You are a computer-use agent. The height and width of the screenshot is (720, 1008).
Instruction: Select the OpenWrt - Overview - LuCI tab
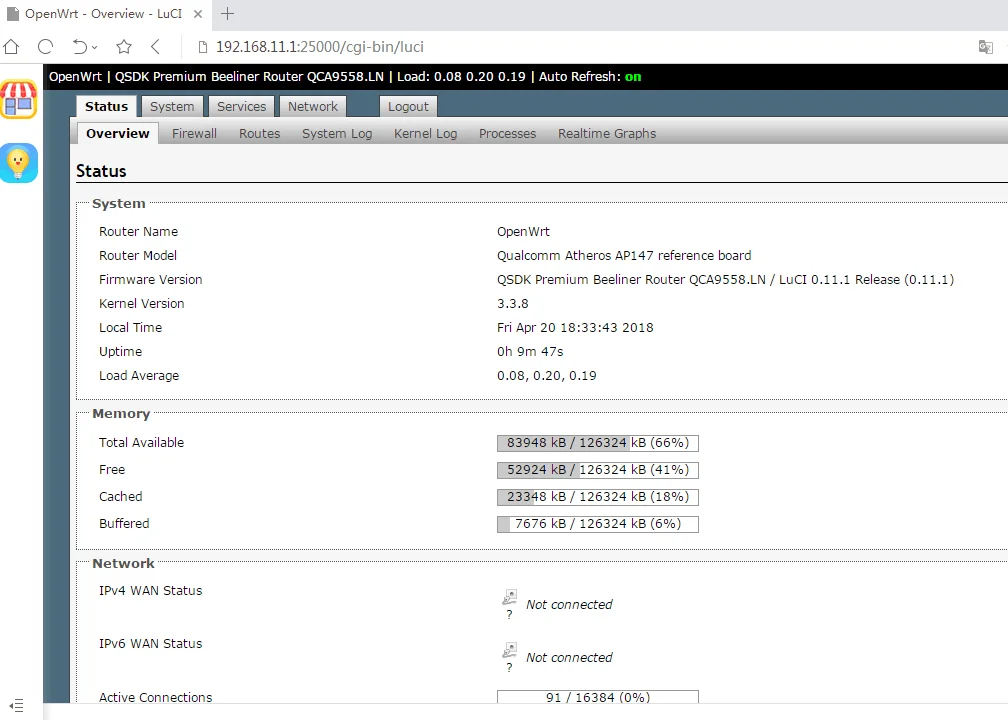[x=103, y=14]
